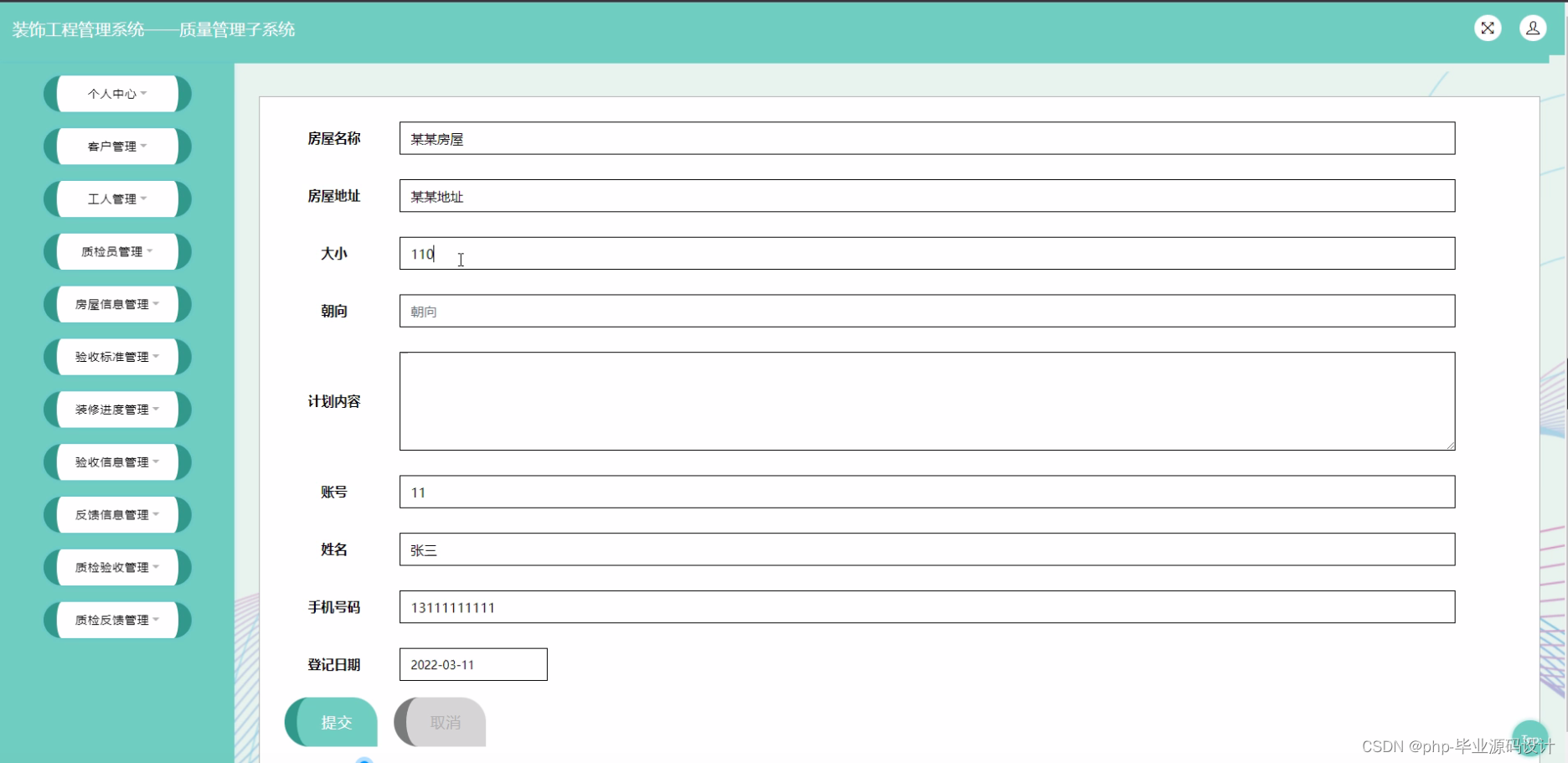Toggle fullscreen with the expand icon

click(1488, 28)
